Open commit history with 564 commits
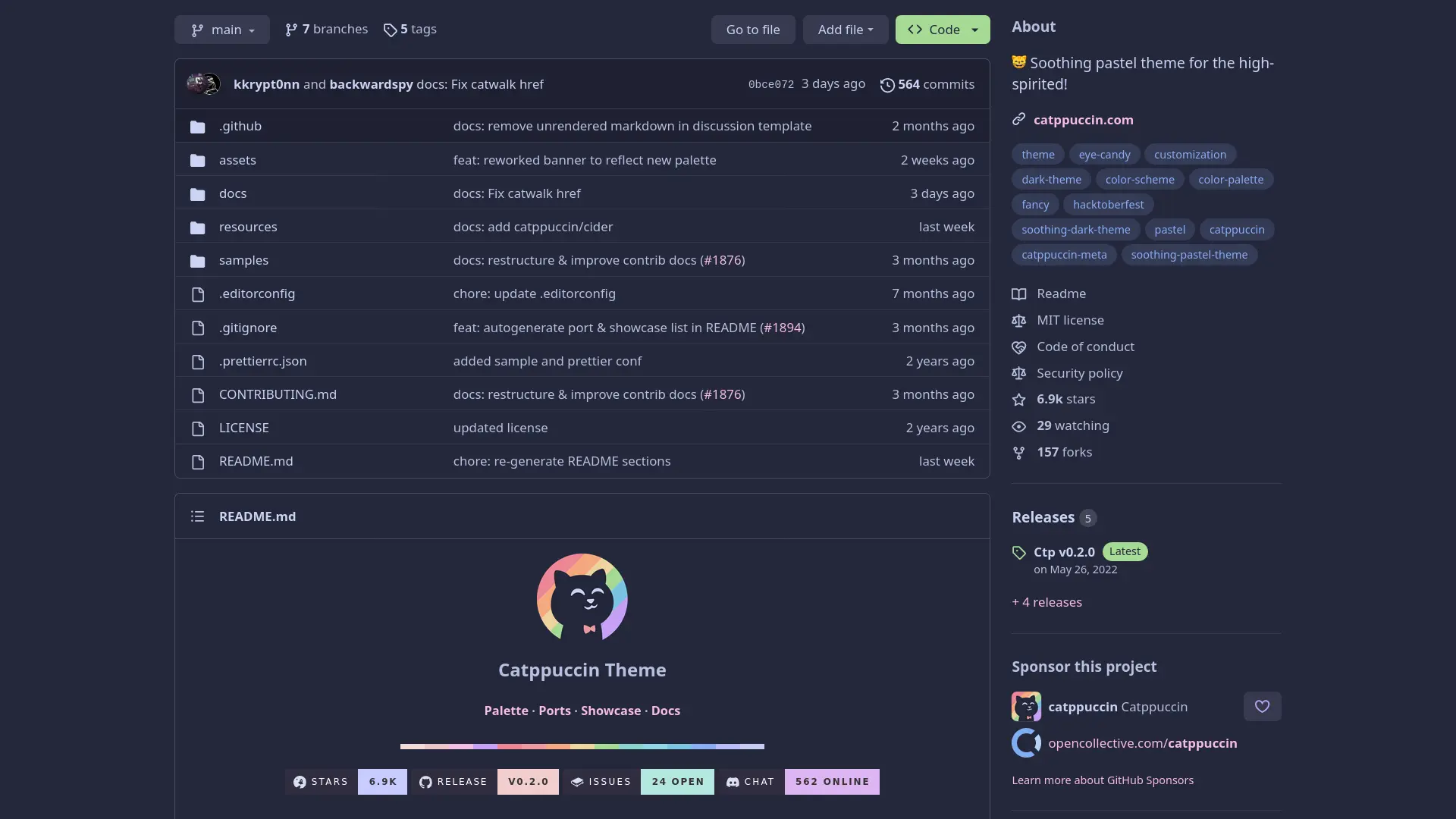The width and height of the screenshot is (1456, 819). coord(927,84)
